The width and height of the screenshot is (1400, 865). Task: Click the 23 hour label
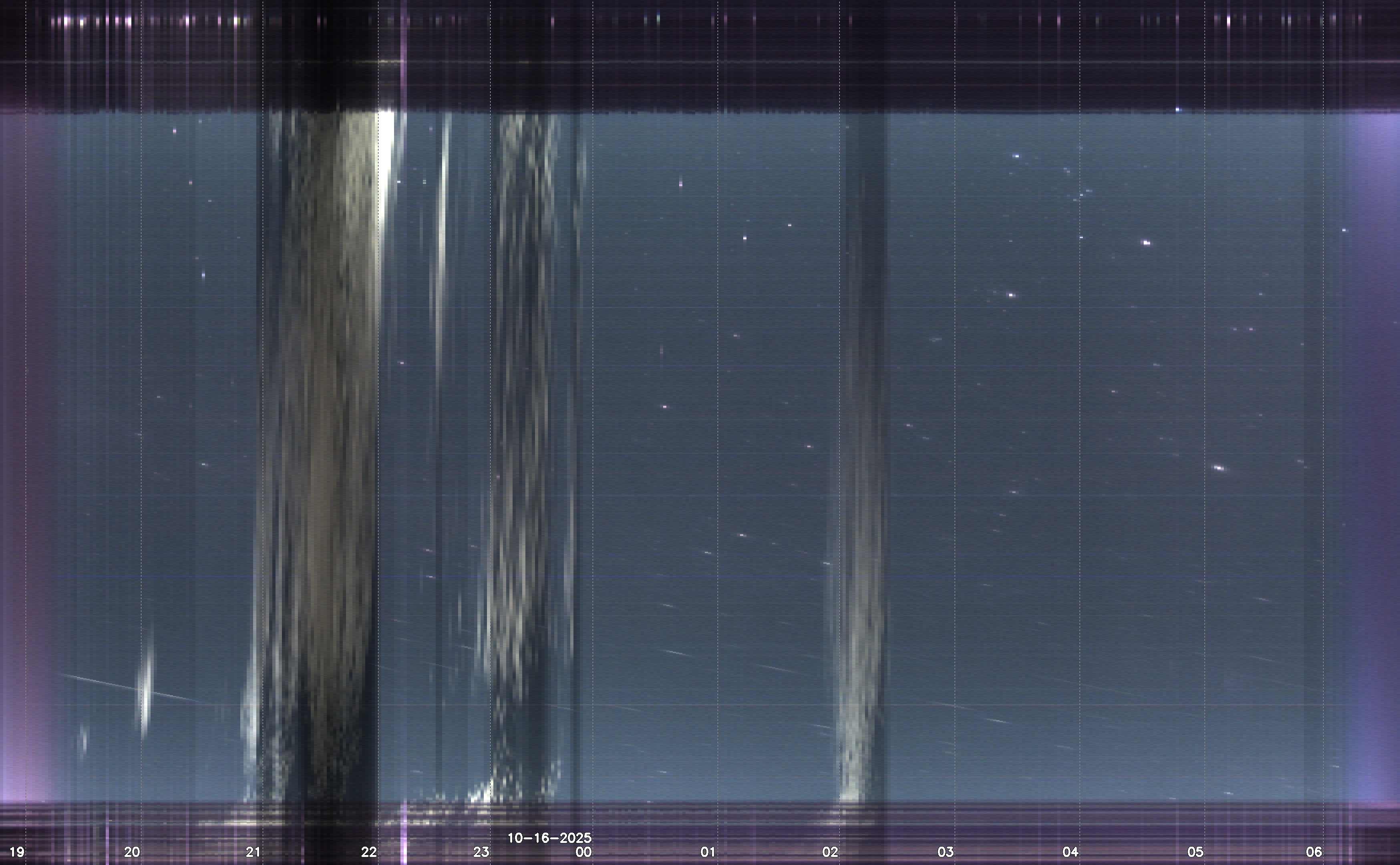[x=481, y=852]
